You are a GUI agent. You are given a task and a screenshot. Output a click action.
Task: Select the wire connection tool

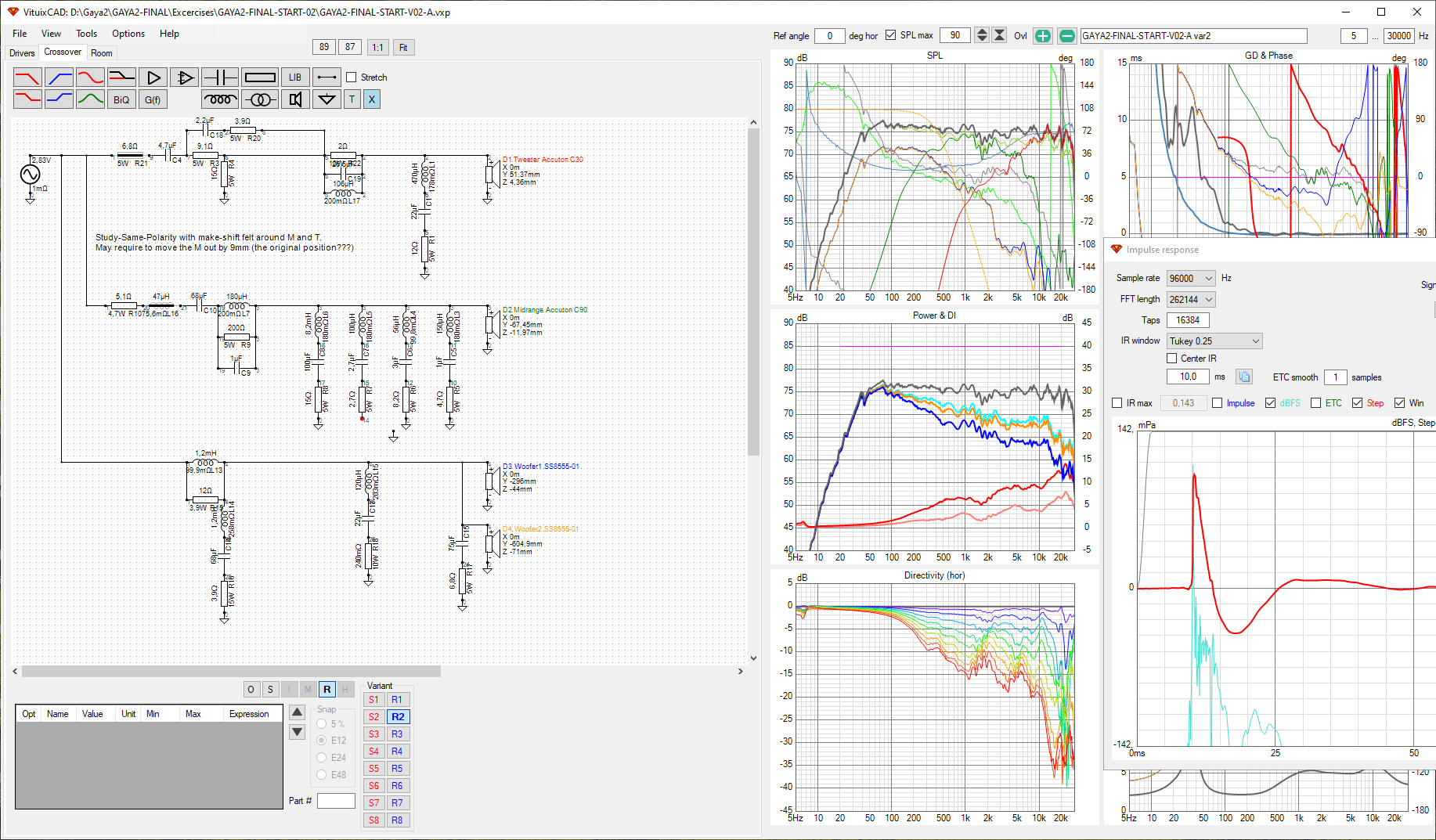327,78
